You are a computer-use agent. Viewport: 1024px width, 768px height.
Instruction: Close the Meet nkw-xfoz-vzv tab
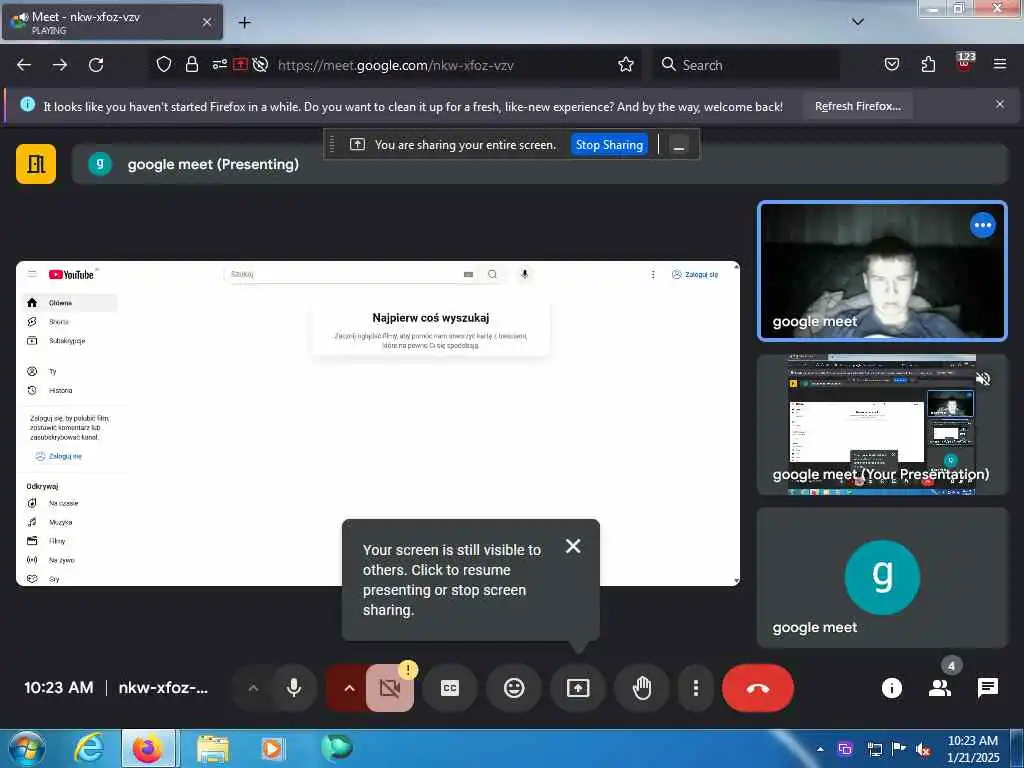207,22
